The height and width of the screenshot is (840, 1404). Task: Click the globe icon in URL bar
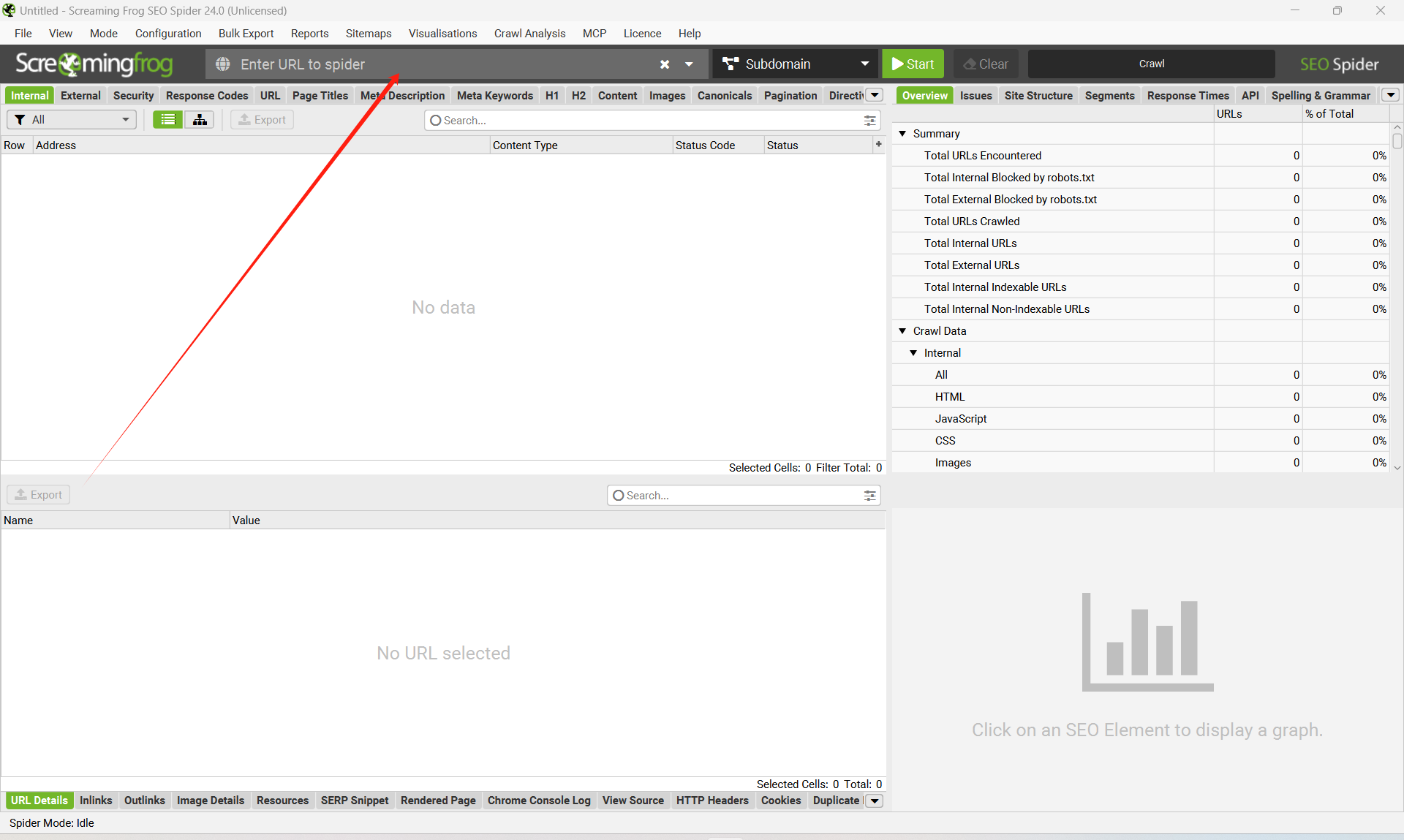tap(223, 64)
